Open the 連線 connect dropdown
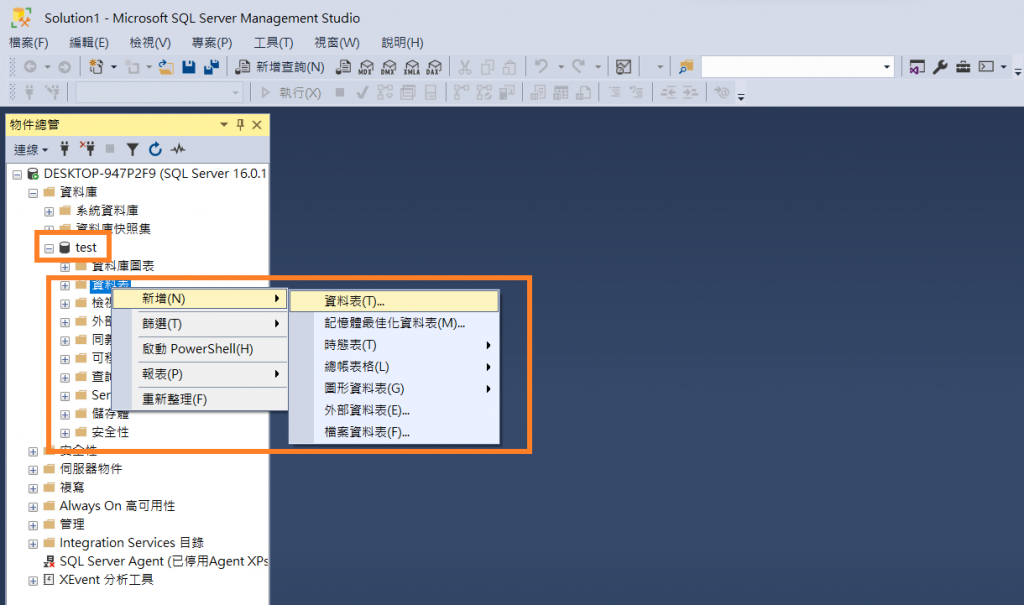Image resolution: width=1024 pixels, height=605 pixels. [x=31, y=150]
